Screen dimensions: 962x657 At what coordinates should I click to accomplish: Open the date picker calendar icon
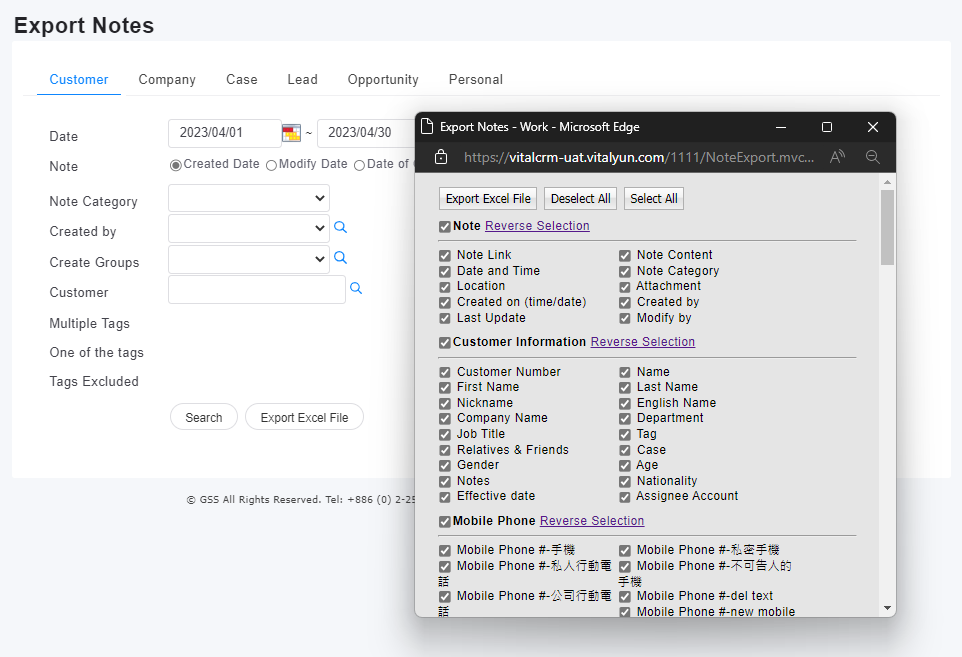(x=291, y=133)
